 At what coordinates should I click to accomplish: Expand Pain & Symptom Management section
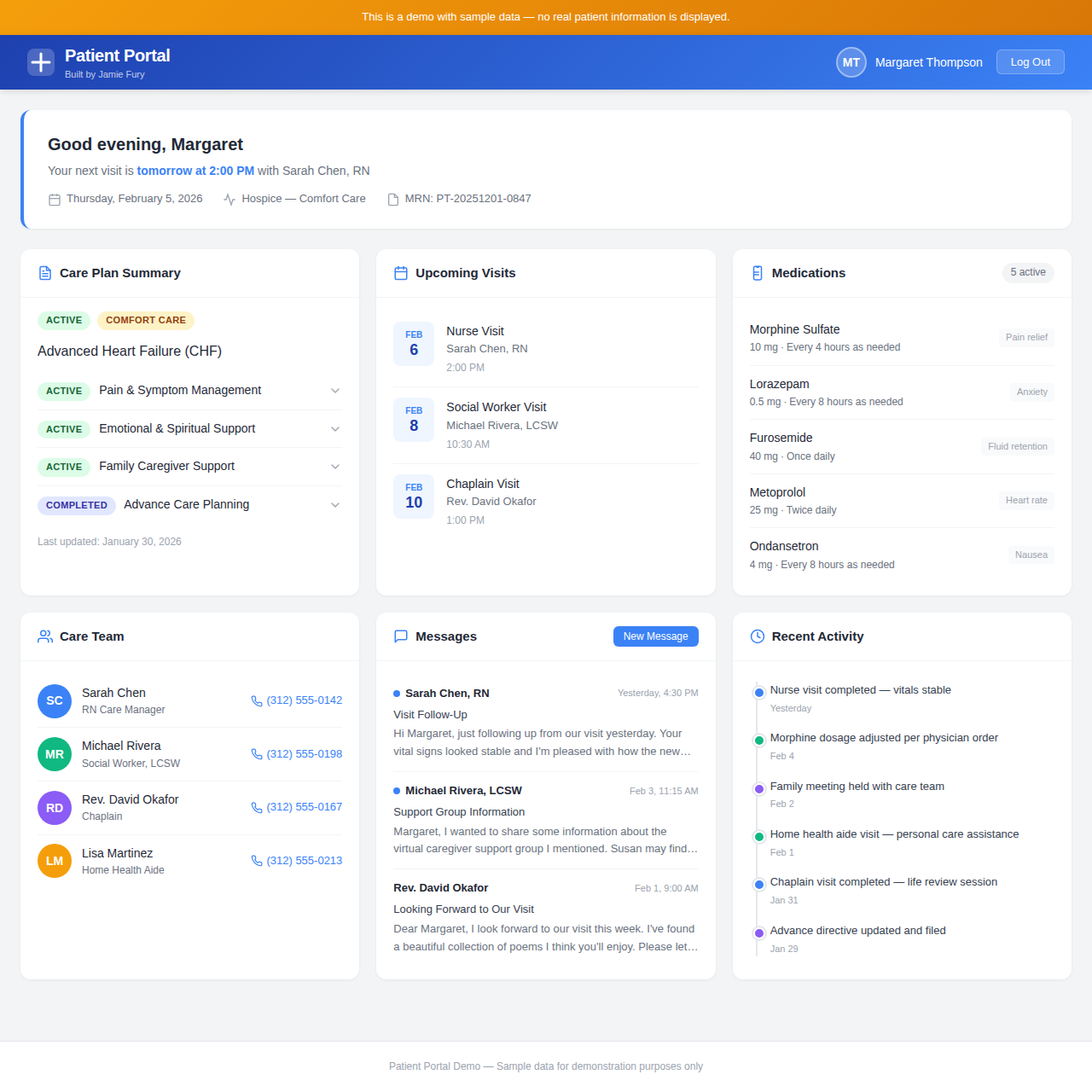click(x=335, y=391)
